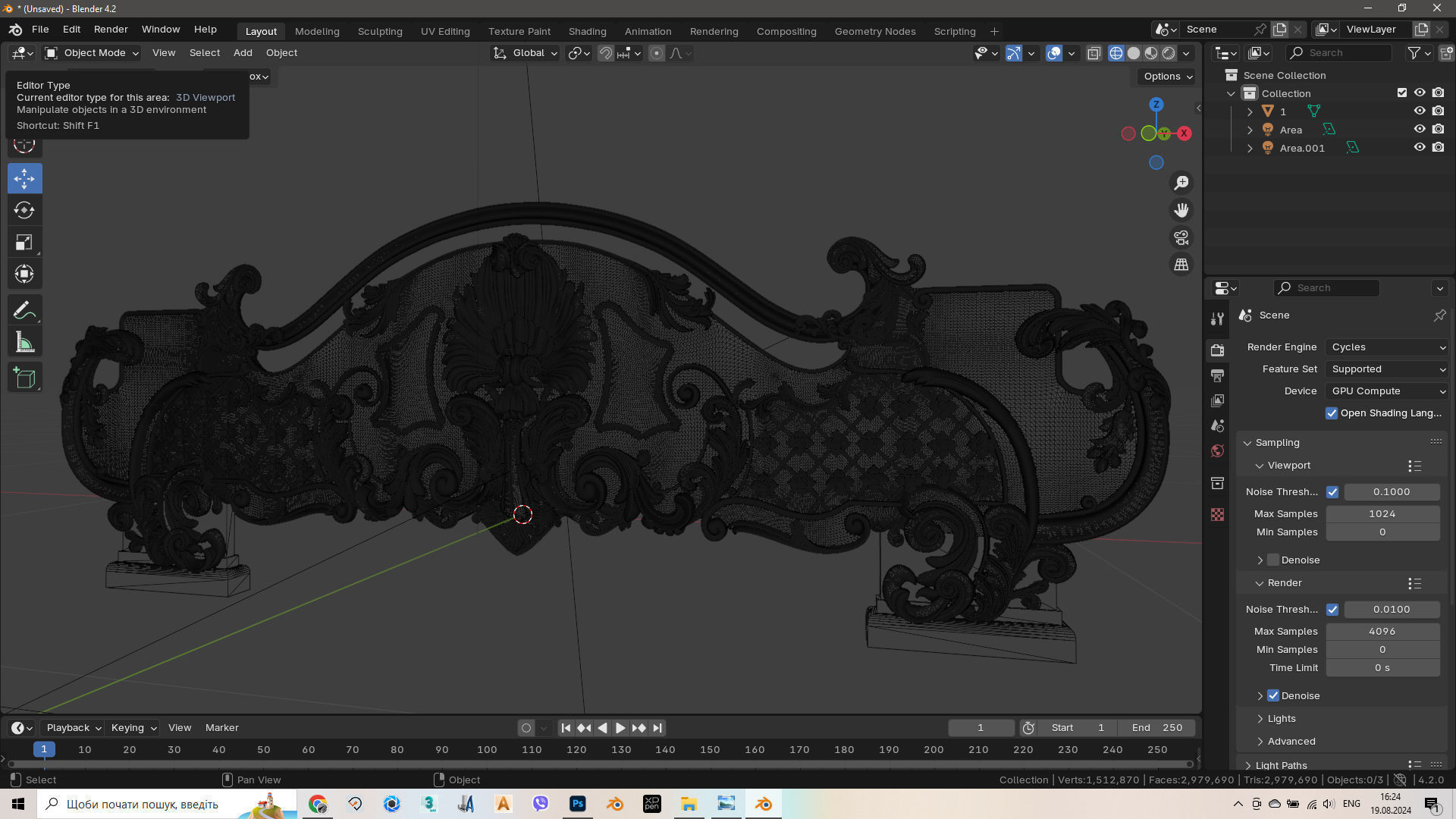Screen dimensions: 1456x819
Task: Open the Viewport sampling presets list icon
Action: point(1414,466)
